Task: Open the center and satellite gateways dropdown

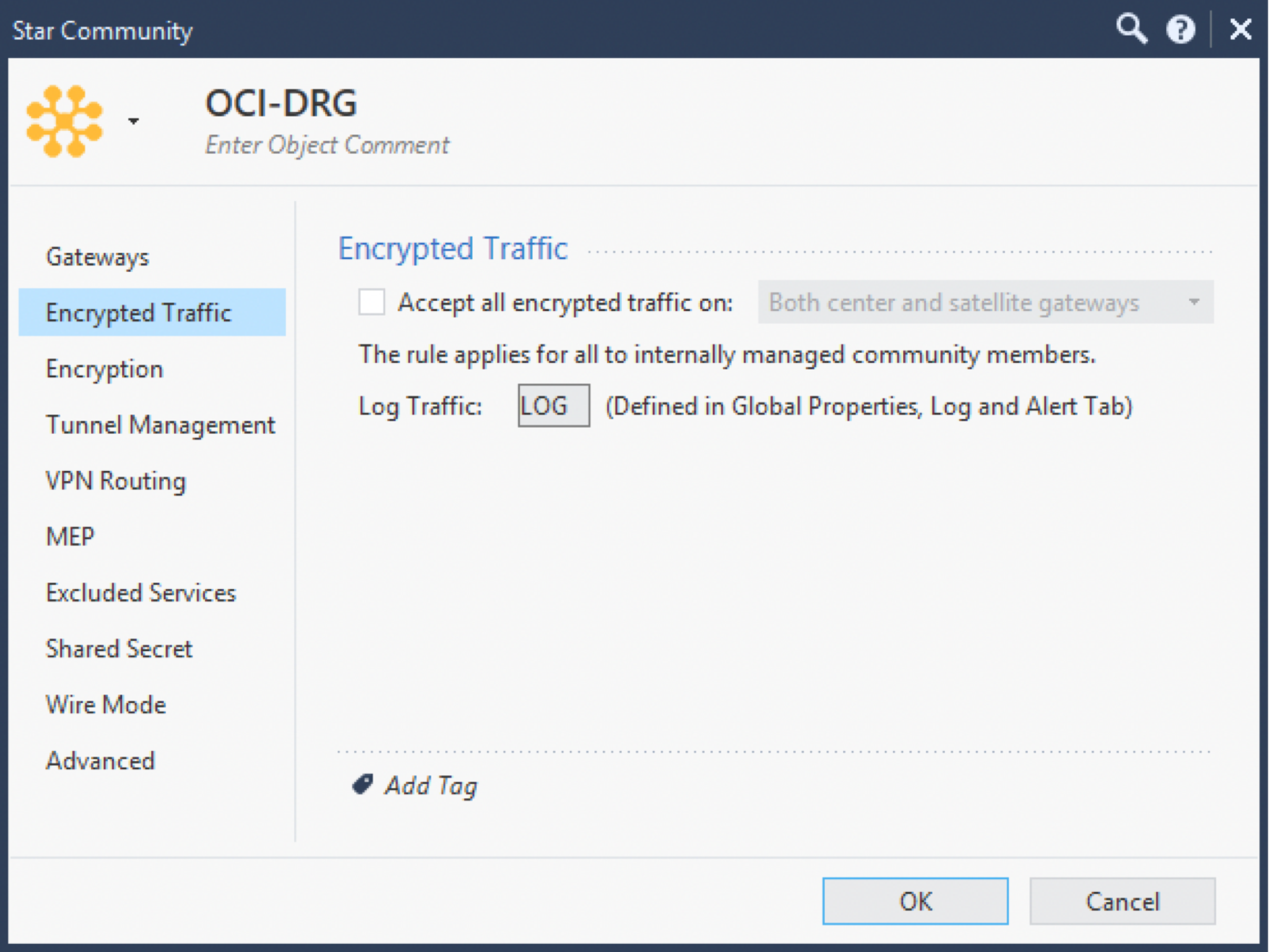Action: tap(985, 302)
